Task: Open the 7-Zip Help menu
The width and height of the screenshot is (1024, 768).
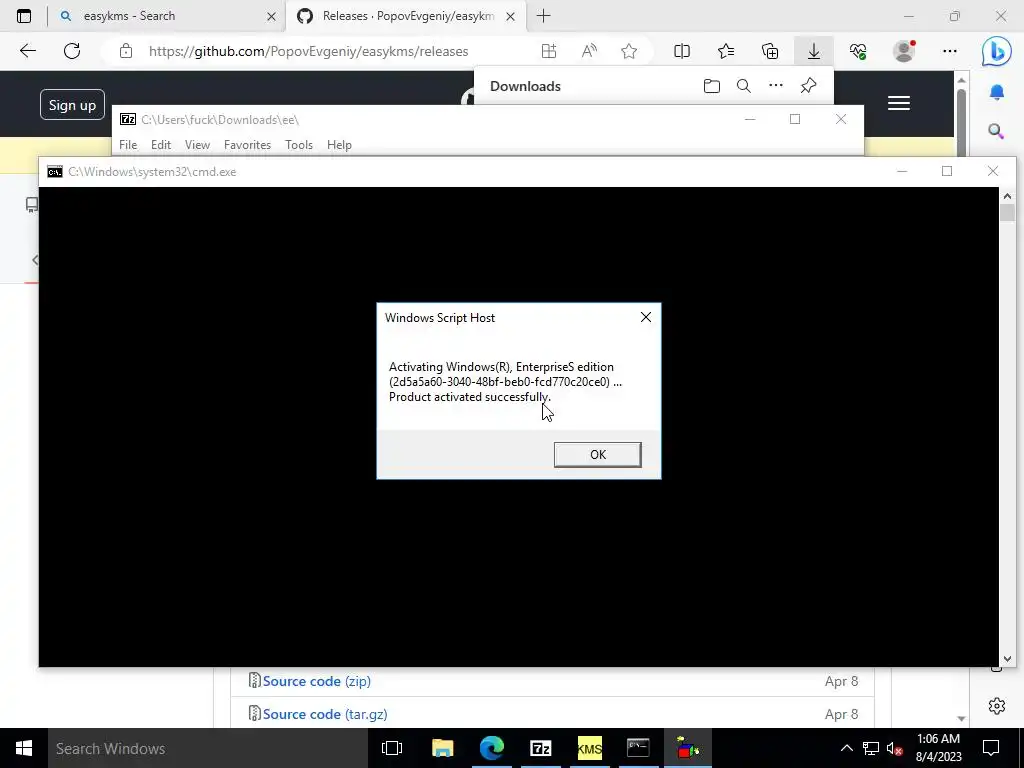Action: [x=339, y=145]
